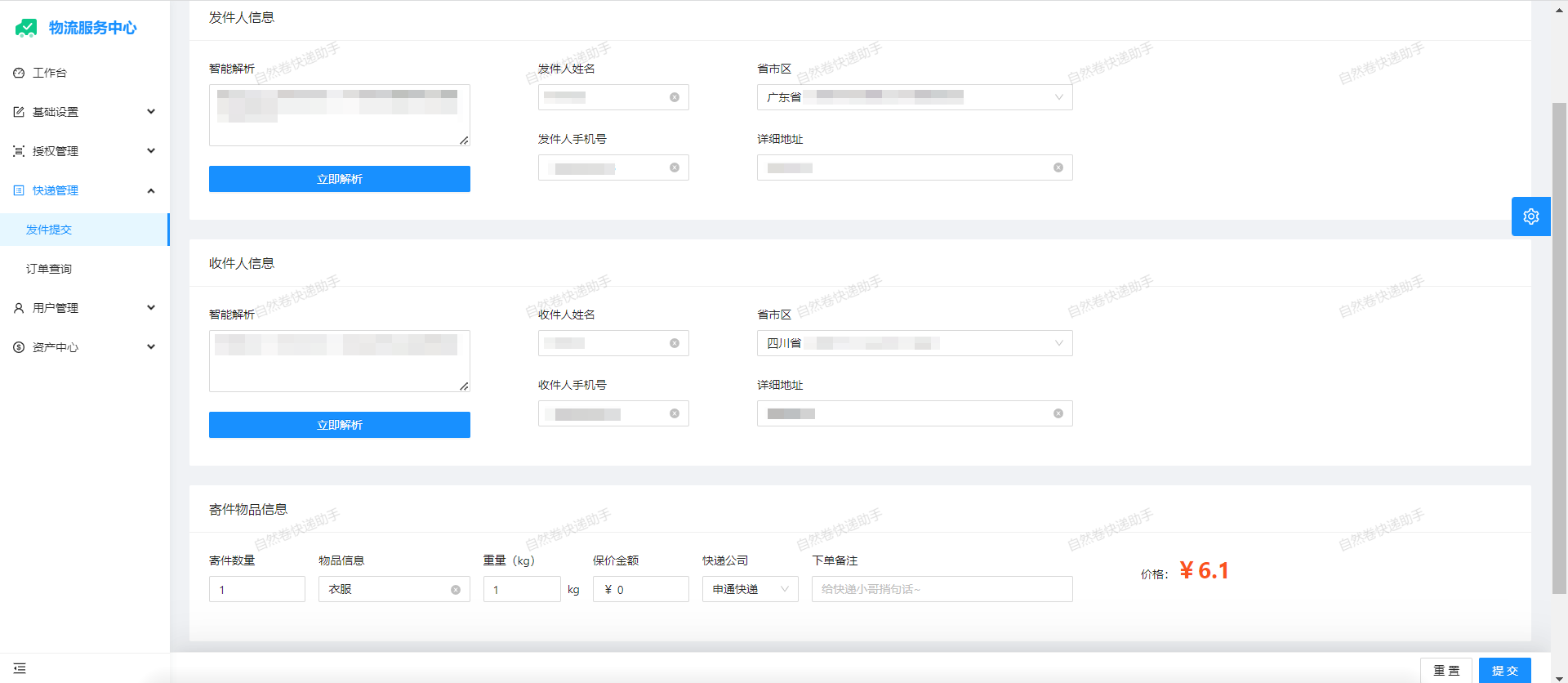Open the sender 省市区 dropdown

(914, 97)
